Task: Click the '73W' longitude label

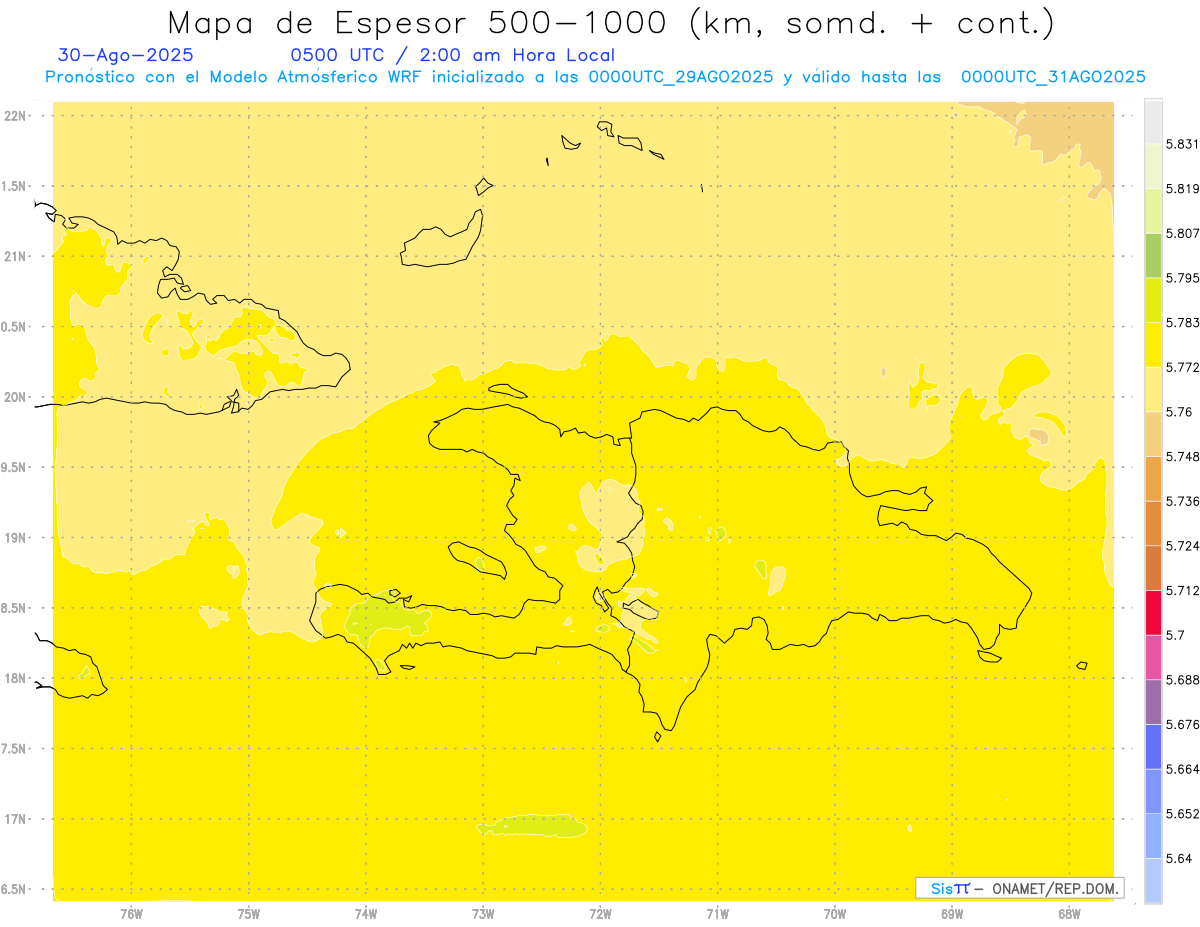Action: coord(483,914)
